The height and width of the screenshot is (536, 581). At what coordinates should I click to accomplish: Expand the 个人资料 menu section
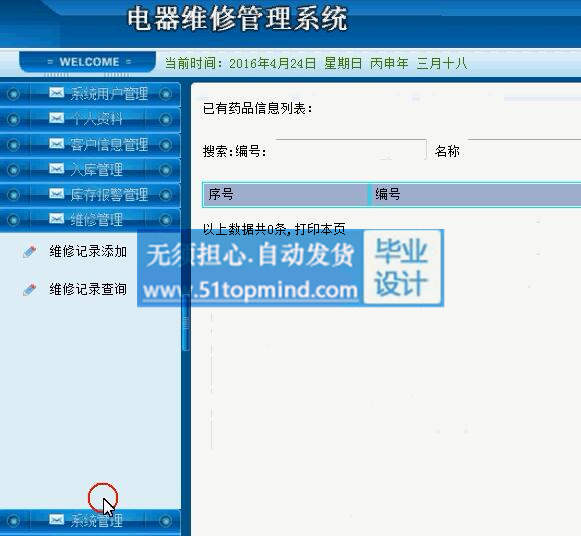(x=90, y=119)
